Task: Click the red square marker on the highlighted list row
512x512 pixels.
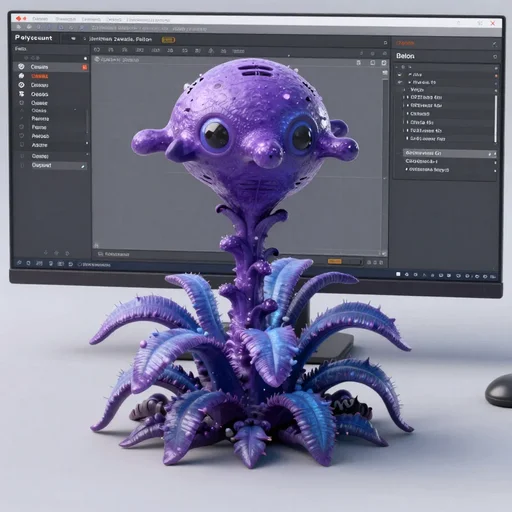Action: pyautogui.click(x=85, y=67)
